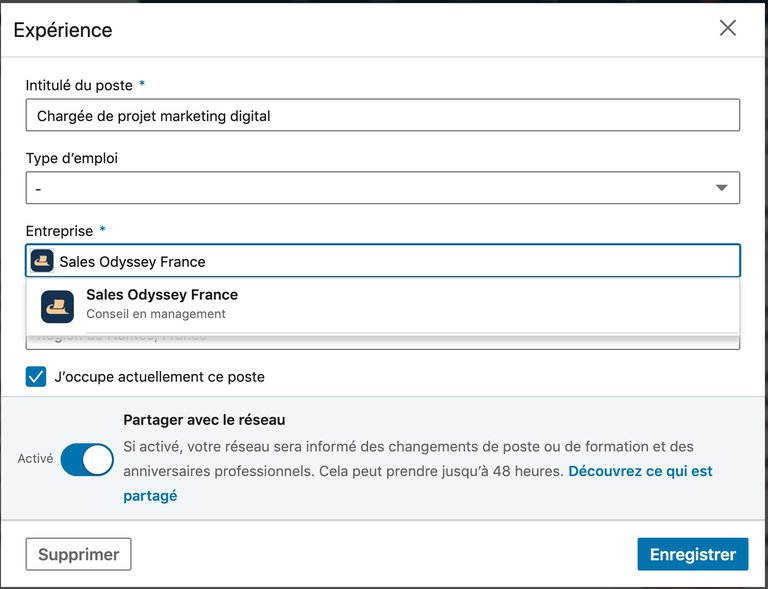Click the Supprimer button

tap(78, 554)
